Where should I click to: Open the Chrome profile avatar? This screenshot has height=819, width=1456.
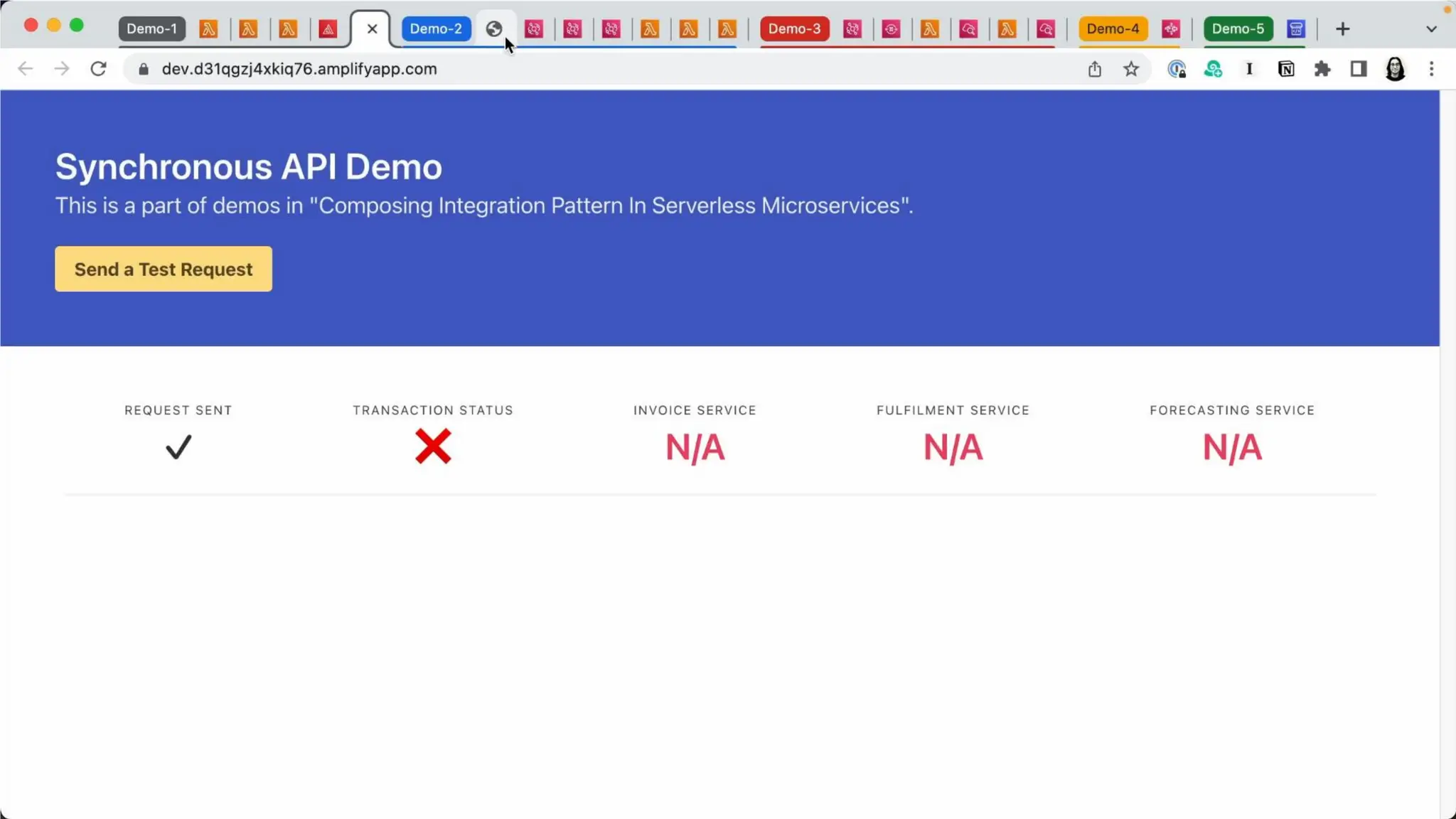pyautogui.click(x=1395, y=69)
